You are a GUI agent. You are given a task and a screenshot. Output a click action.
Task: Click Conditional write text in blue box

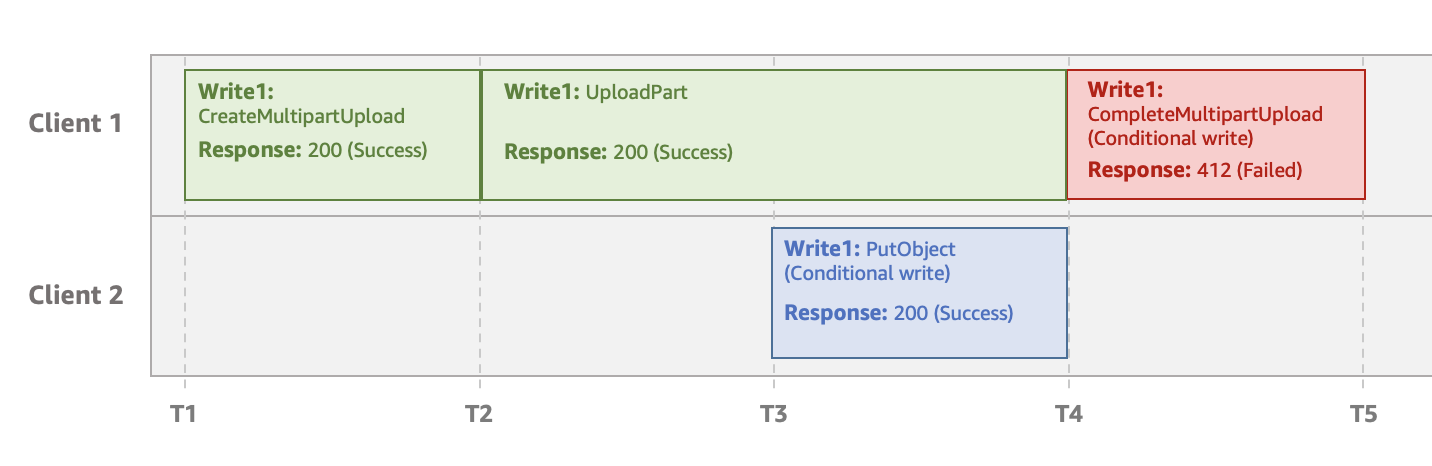coord(867,273)
